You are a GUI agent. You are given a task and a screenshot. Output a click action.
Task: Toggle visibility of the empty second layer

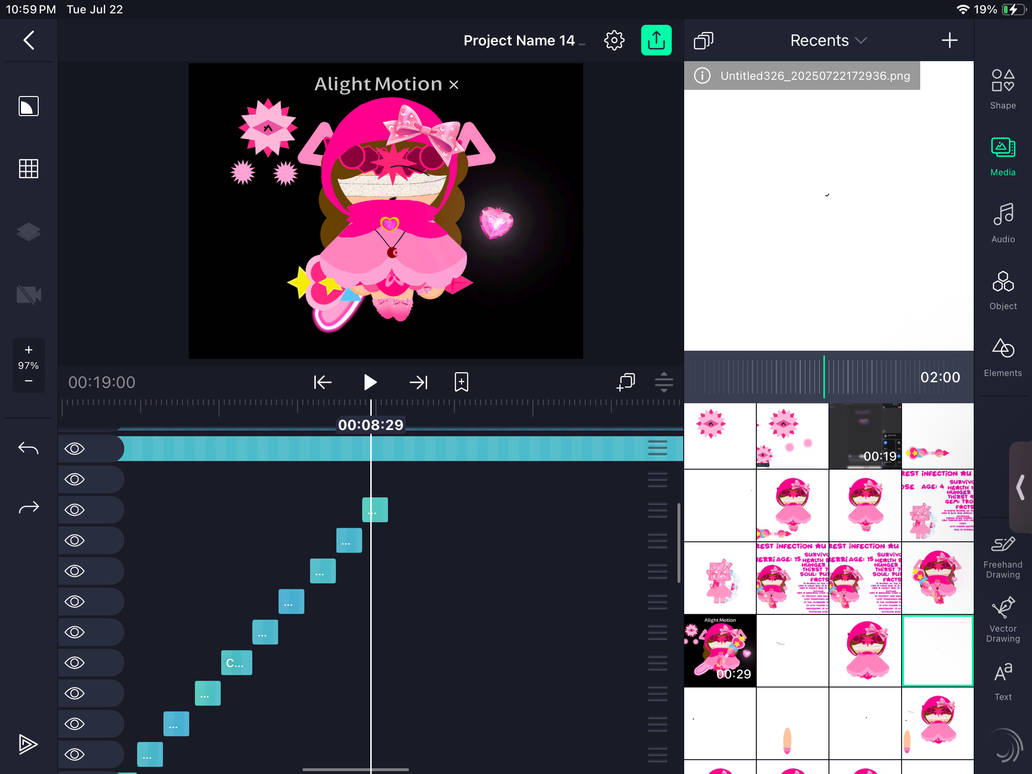(74, 479)
